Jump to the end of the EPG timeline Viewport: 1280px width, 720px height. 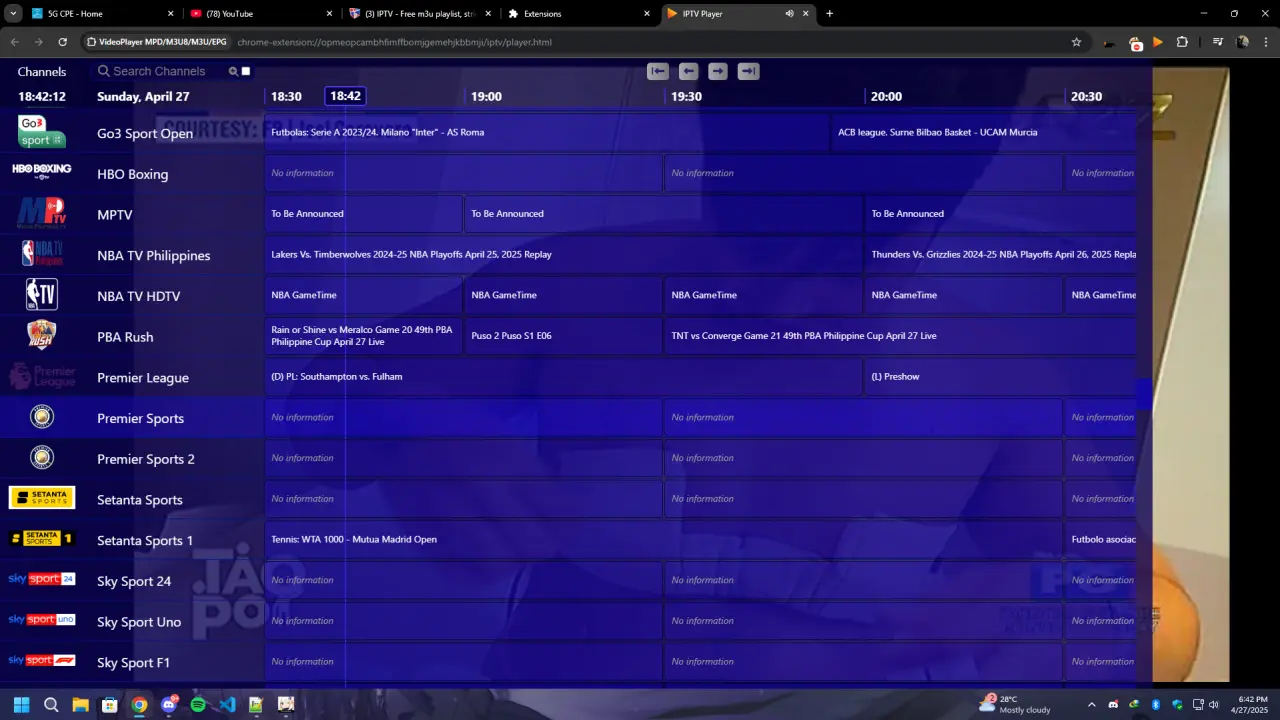[749, 71]
